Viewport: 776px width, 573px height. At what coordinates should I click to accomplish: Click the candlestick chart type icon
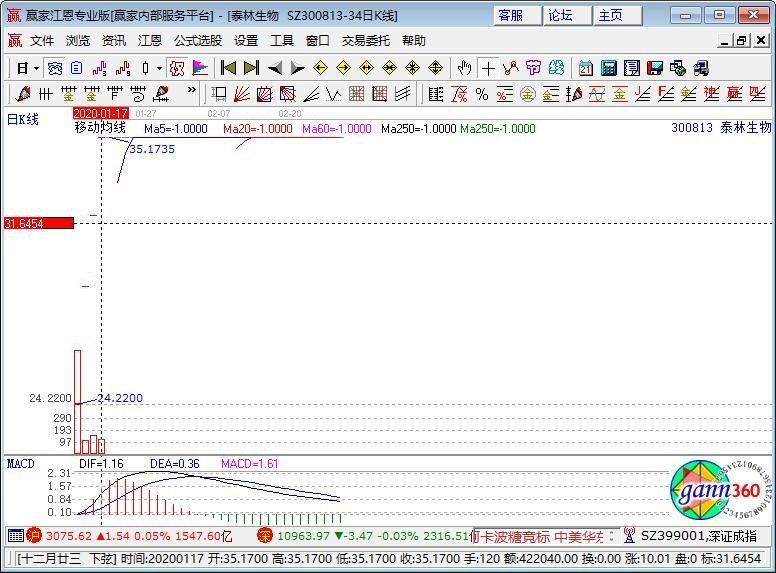(145, 68)
